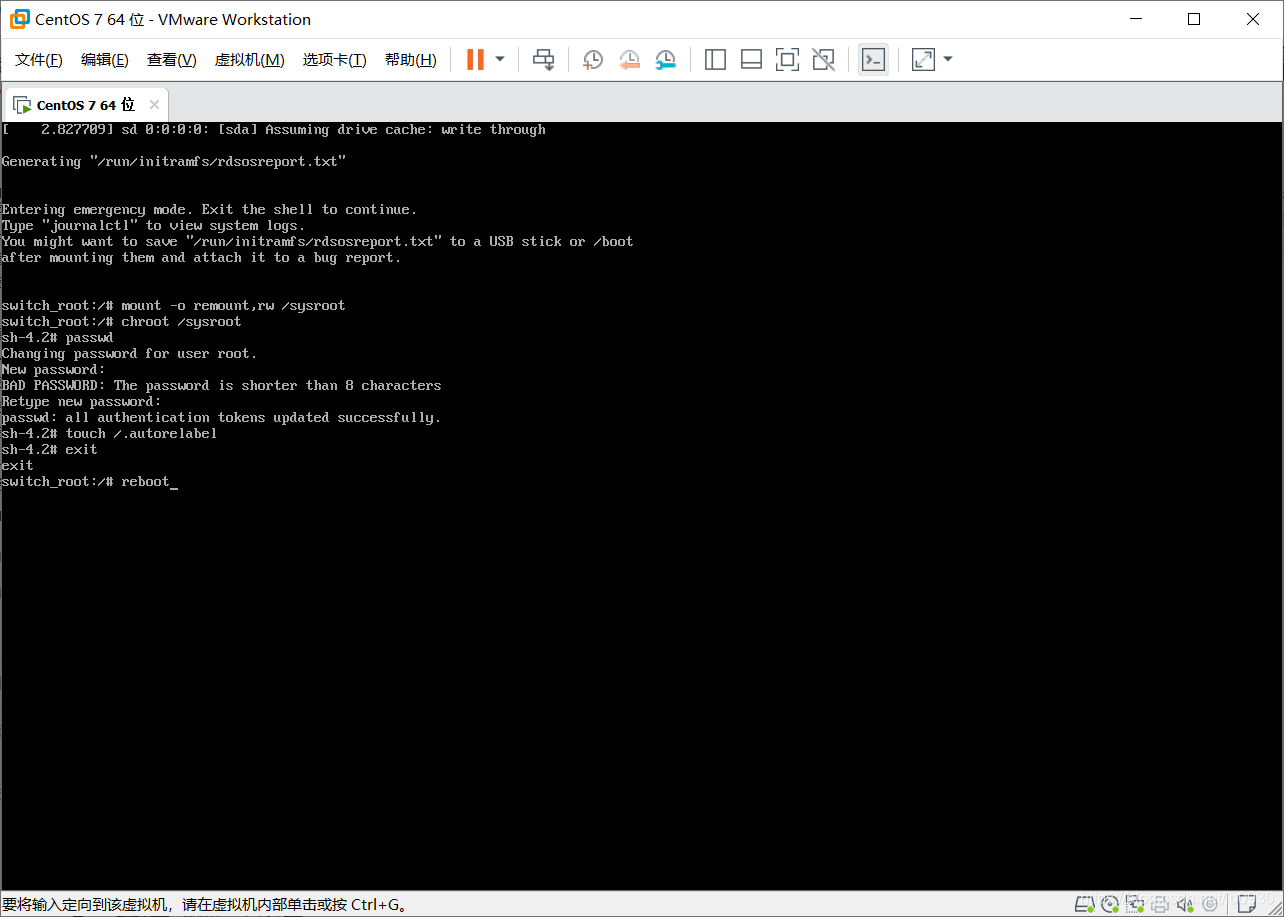Screen dimensions: 1284x917
Task: Pause the running virtual machine
Action: point(475,60)
